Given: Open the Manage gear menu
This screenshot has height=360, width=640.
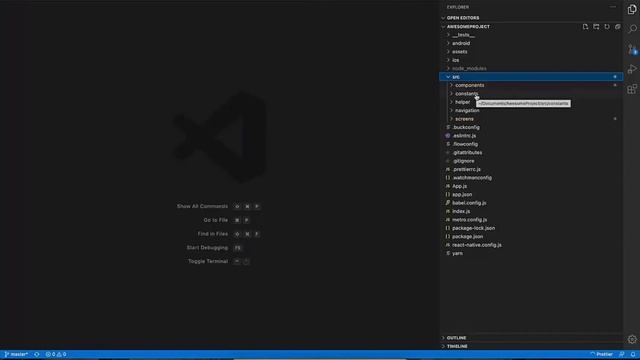Looking at the screenshot, I should point(632,339).
